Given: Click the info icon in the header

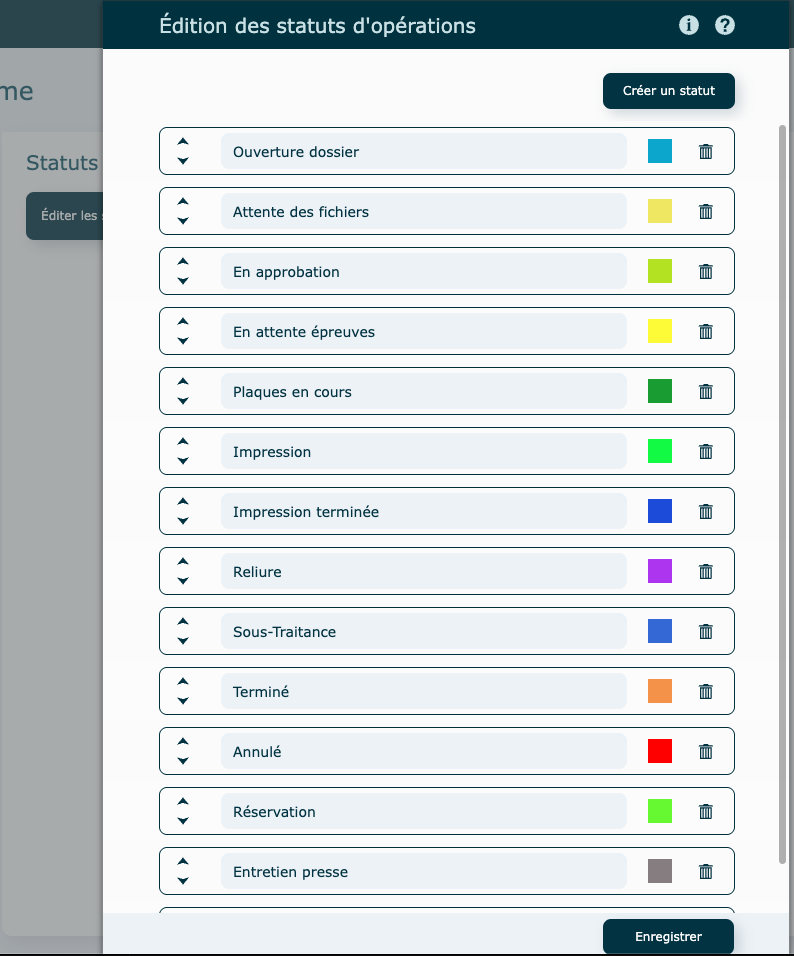Looking at the screenshot, I should tap(689, 25).
